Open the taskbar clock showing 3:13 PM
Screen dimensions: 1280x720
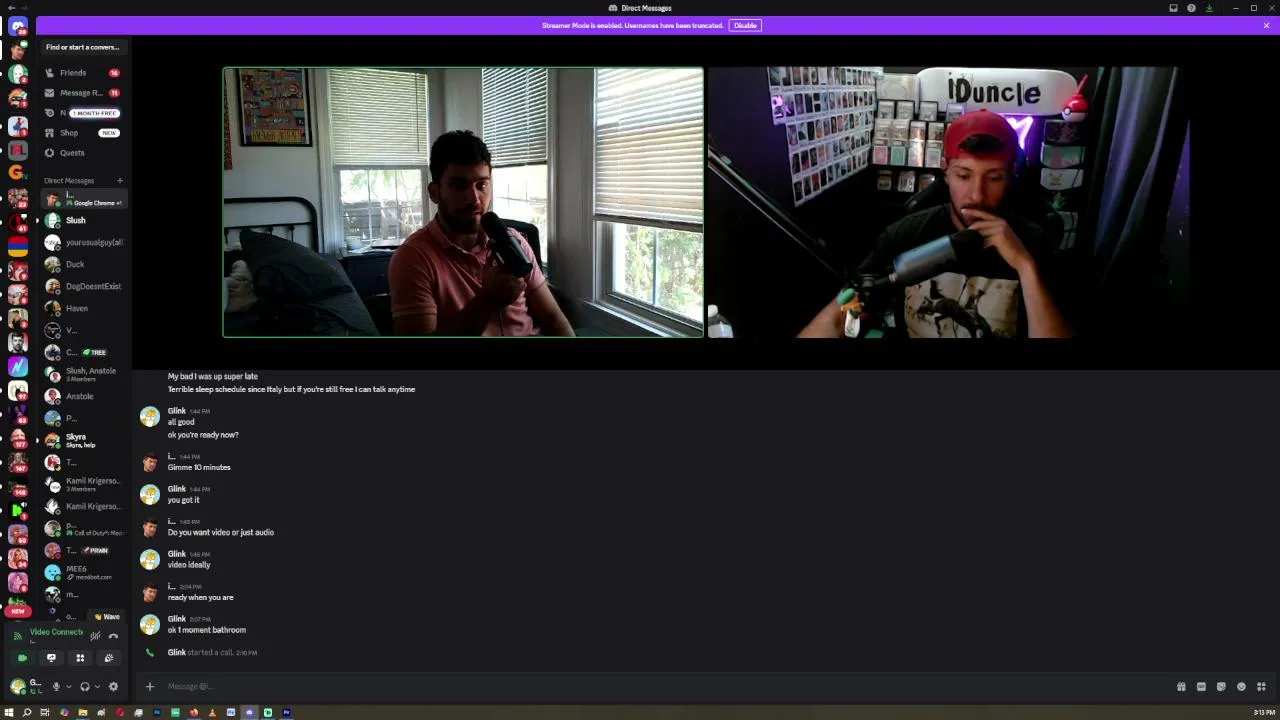click(1264, 712)
